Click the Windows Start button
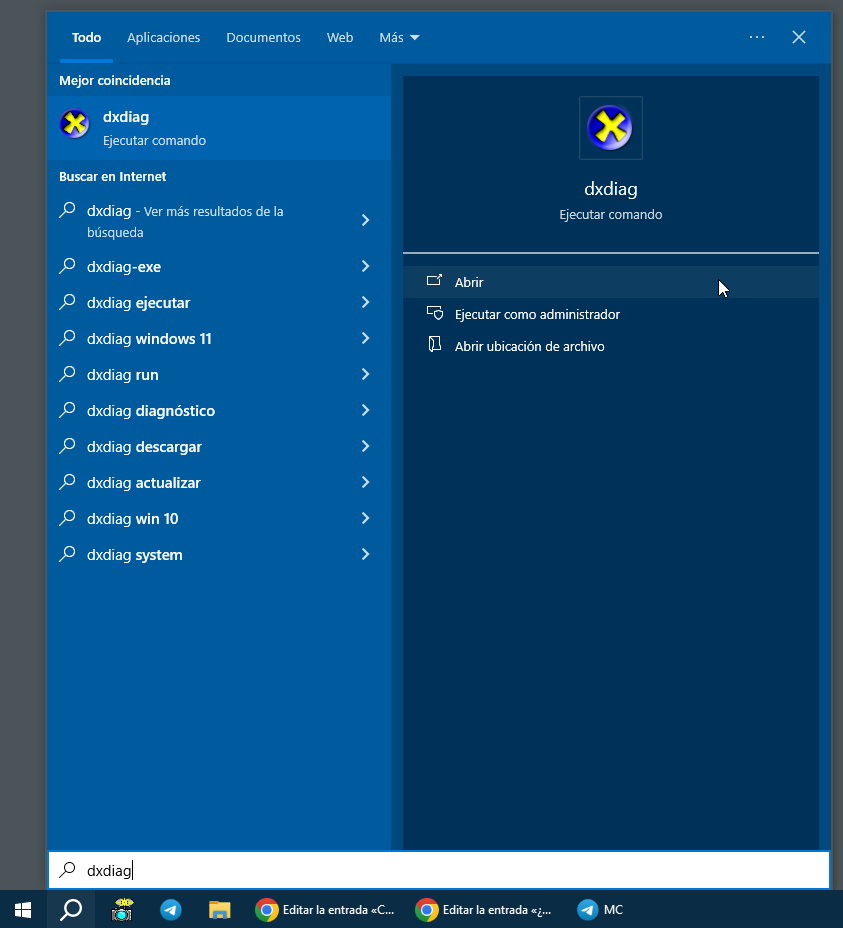 click(23, 910)
